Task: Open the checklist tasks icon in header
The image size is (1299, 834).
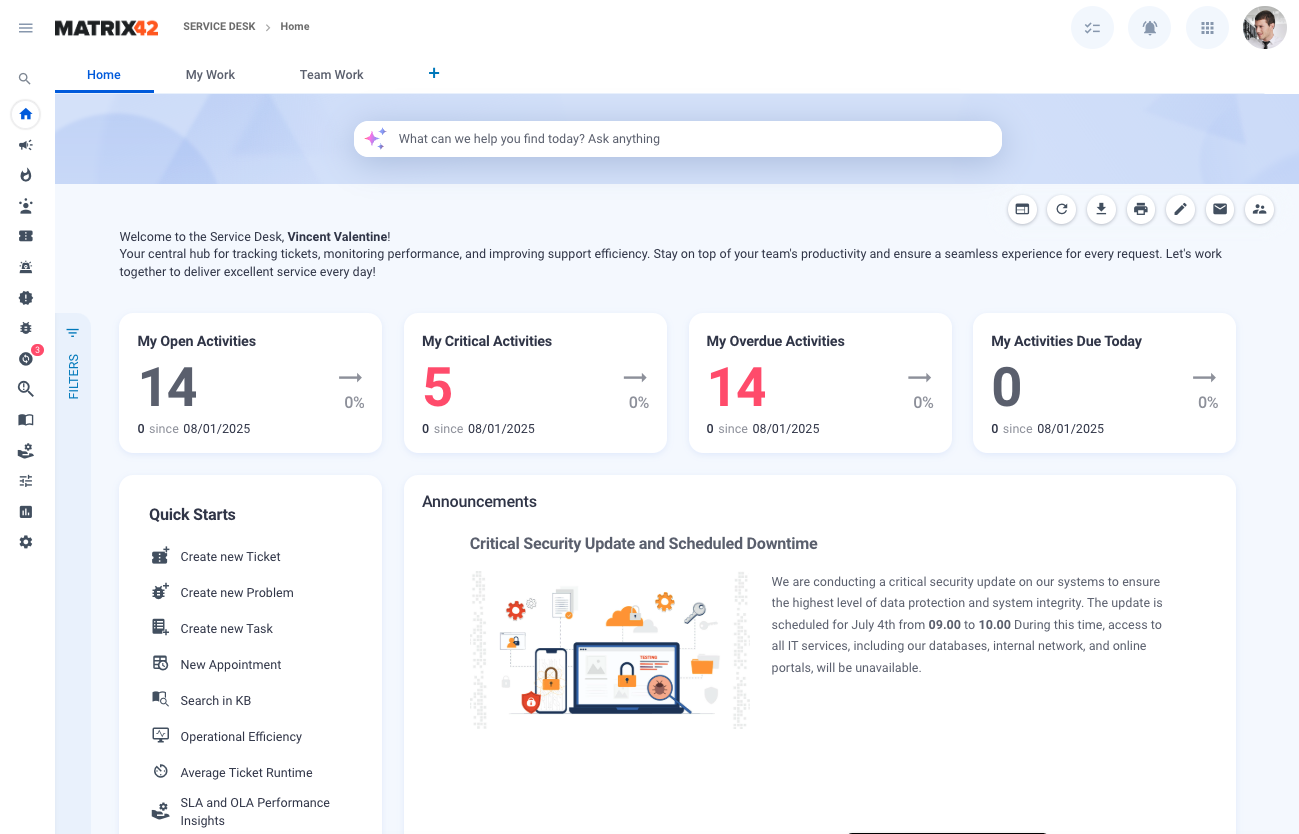Action: click(1092, 28)
